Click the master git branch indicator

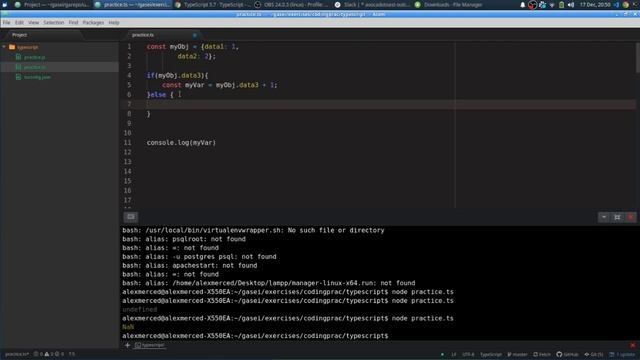point(517,355)
